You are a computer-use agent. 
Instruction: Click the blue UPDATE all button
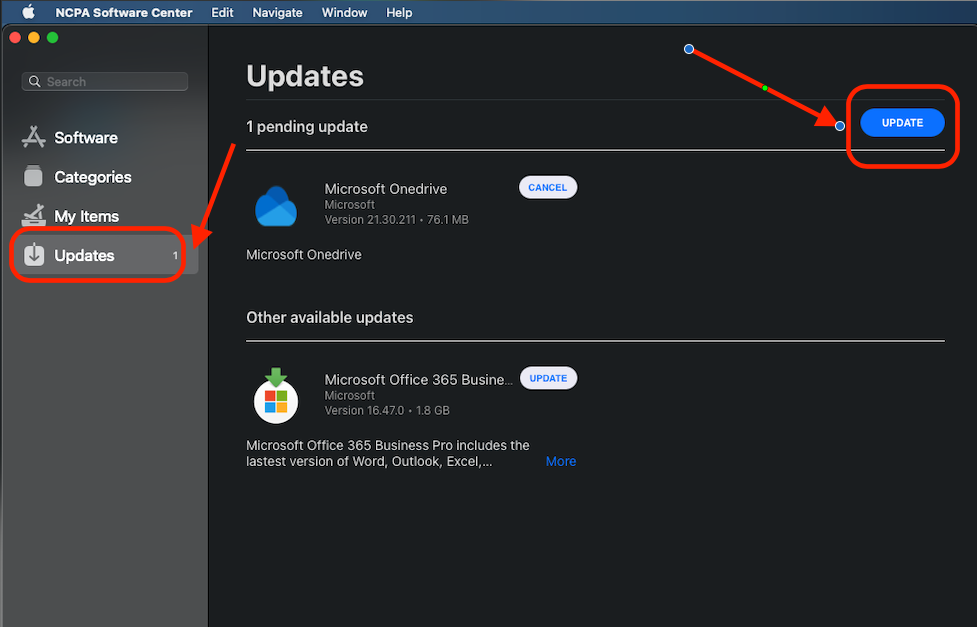point(902,123)
